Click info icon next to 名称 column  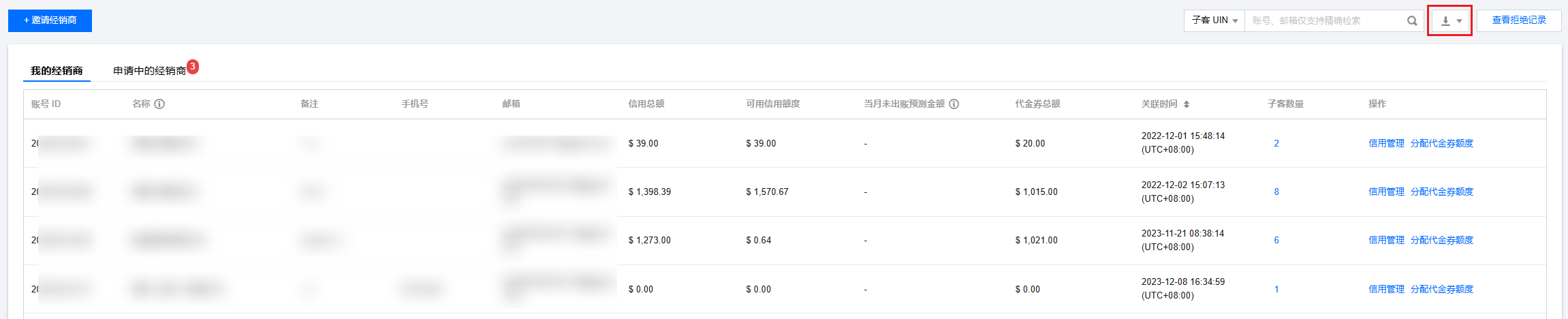pos(159,104)
